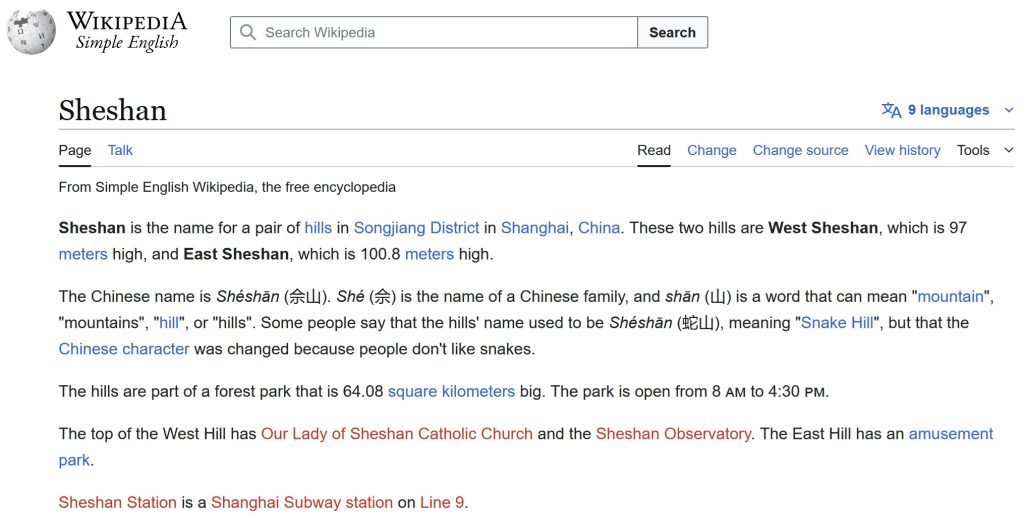The width and height of the screenshot is (1024, 522).
Task: Expand the 9 languages dropdown
Action: (x=948, y=110)
